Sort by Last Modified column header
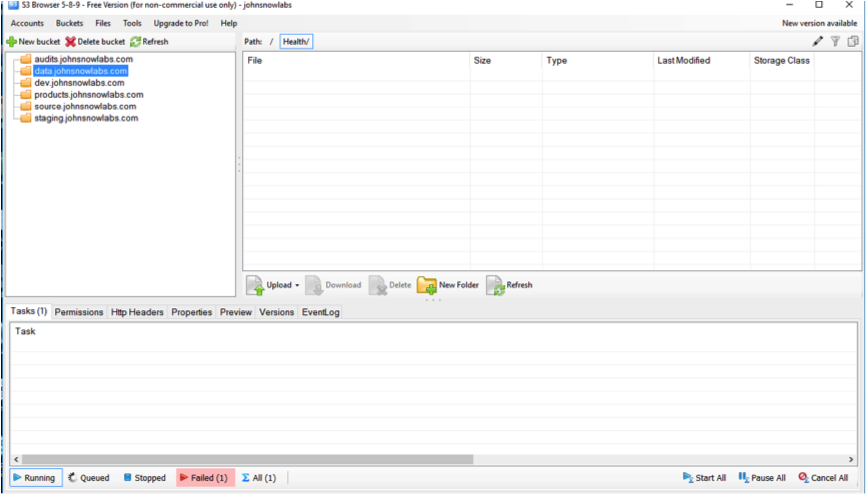 pyautogui.click(x=701, y=61)
